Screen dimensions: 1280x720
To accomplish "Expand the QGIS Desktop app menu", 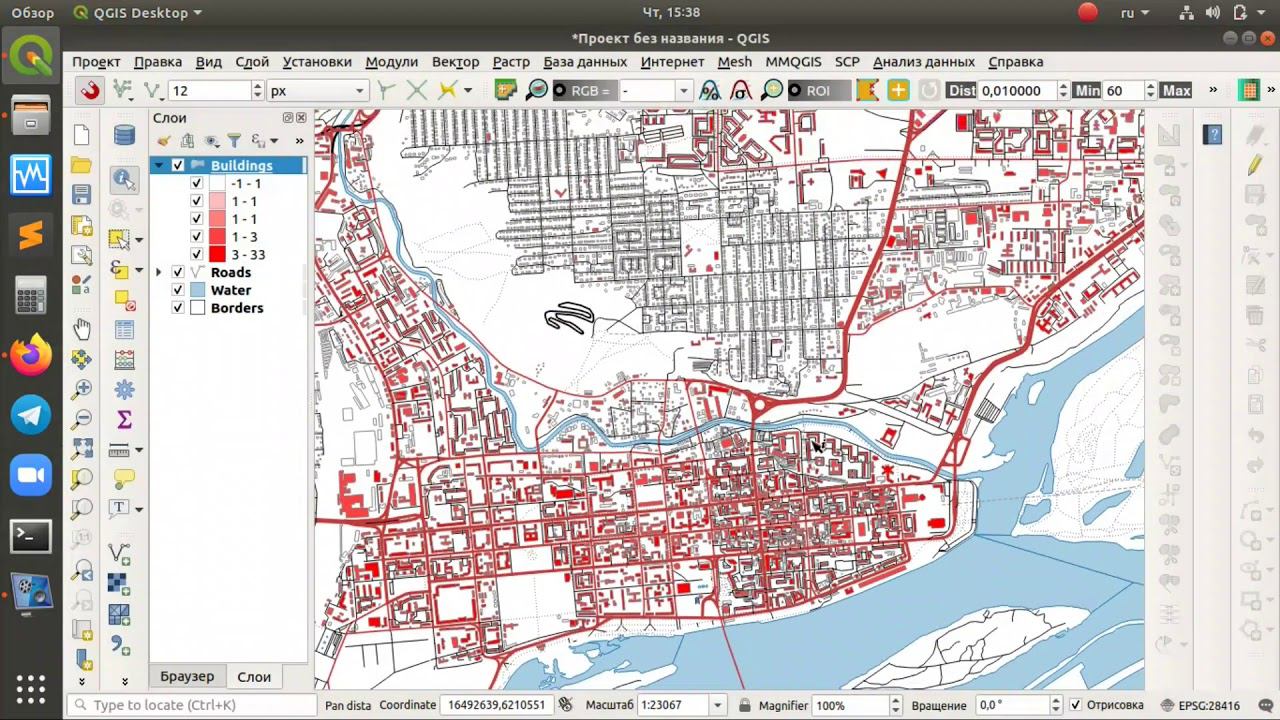I will tap(138, 13).
